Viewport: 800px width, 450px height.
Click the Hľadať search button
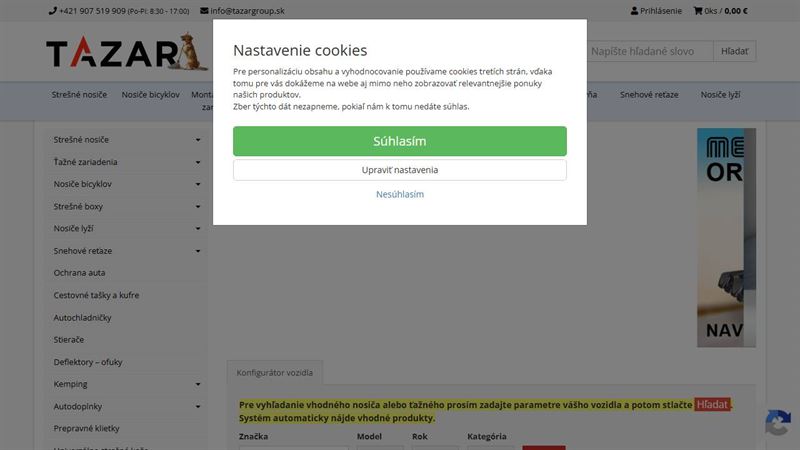(735, 51)
